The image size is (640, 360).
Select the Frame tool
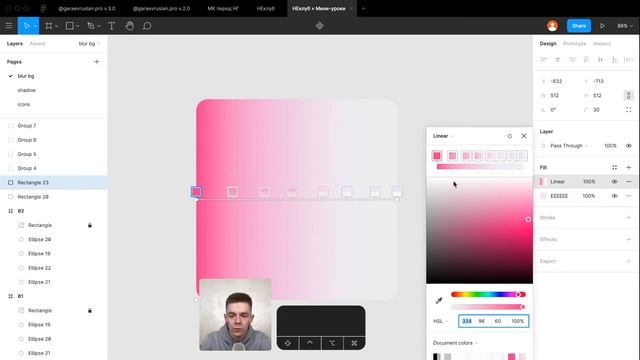(49, 26)
